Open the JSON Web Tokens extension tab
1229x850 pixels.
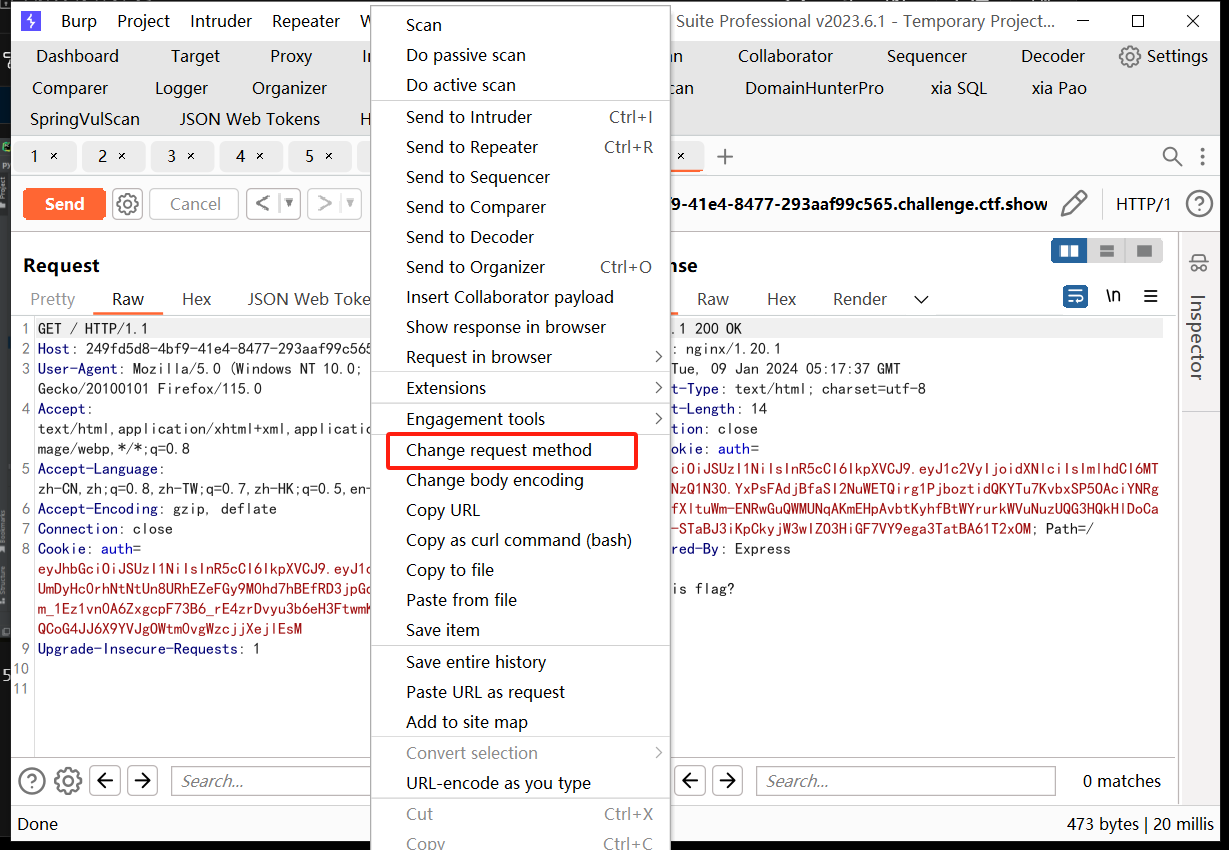click(250, 119)
